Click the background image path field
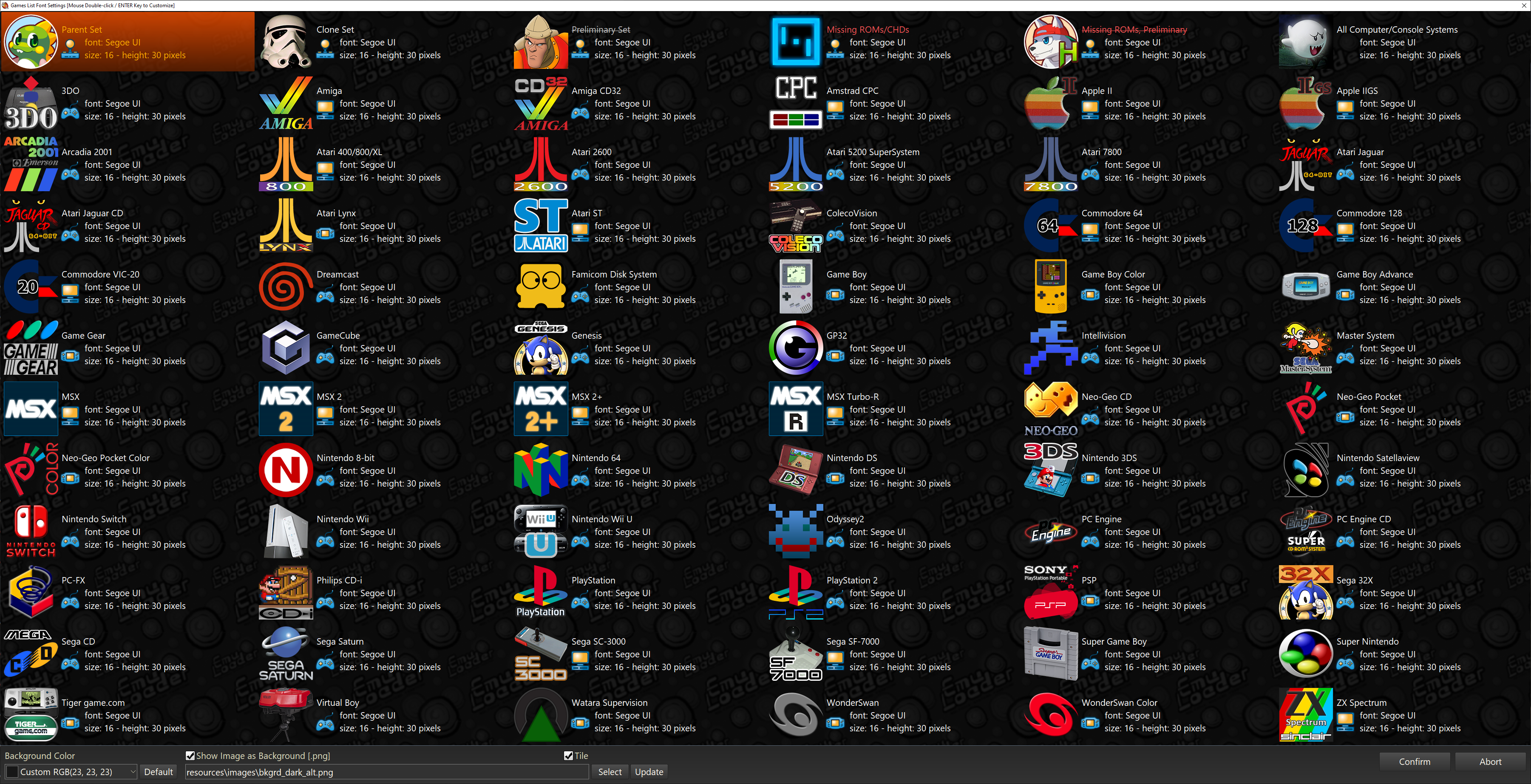 click(x=386, y=772)
